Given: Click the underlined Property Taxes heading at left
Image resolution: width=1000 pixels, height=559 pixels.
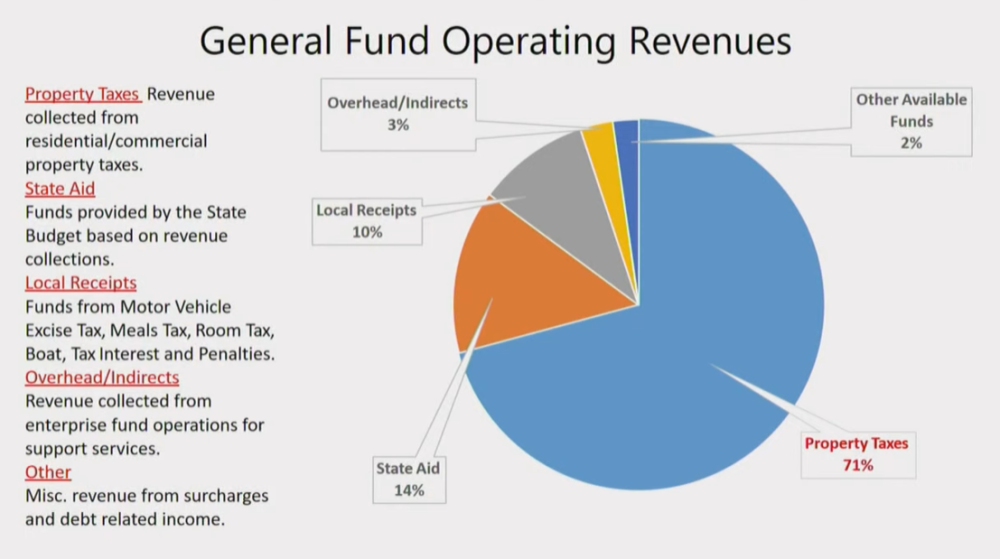Looking at the screenshot, I should click(x=82, y=94).
